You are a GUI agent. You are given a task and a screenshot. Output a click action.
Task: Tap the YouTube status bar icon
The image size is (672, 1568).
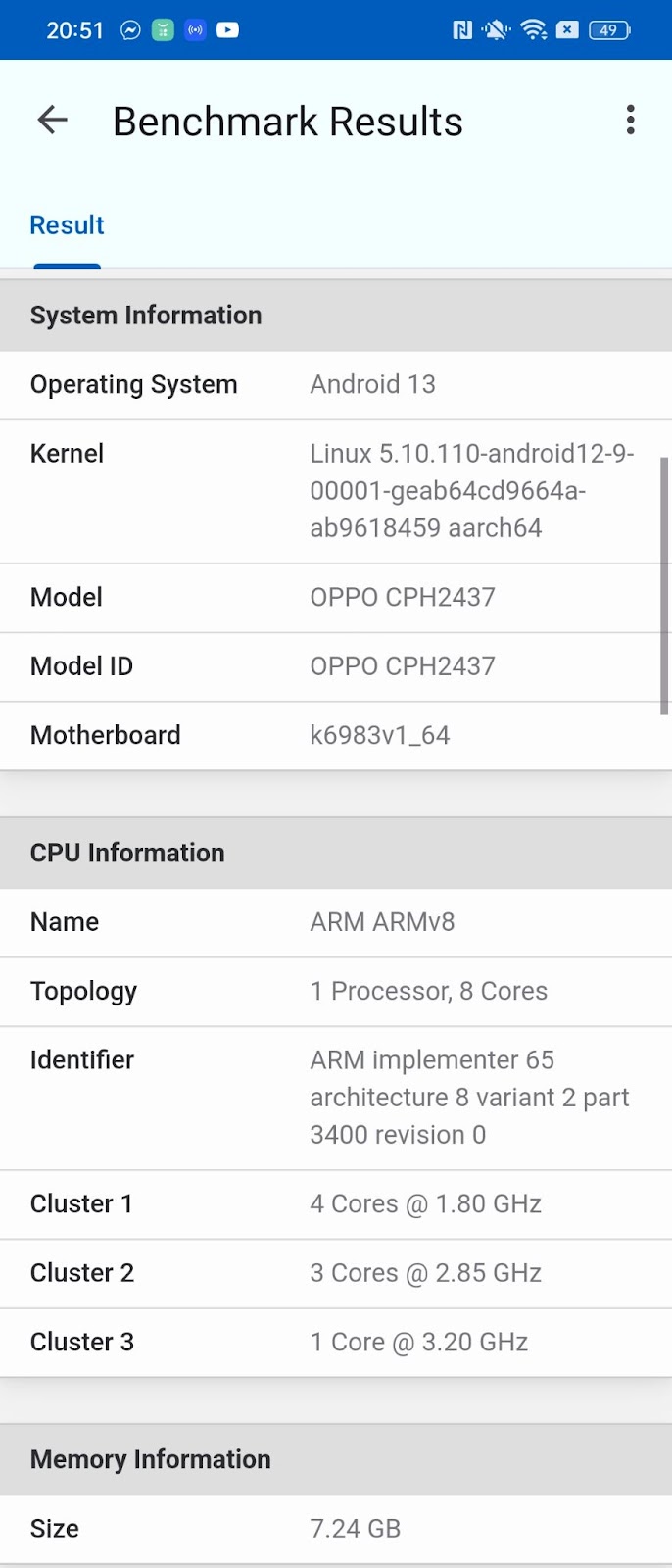227,30
